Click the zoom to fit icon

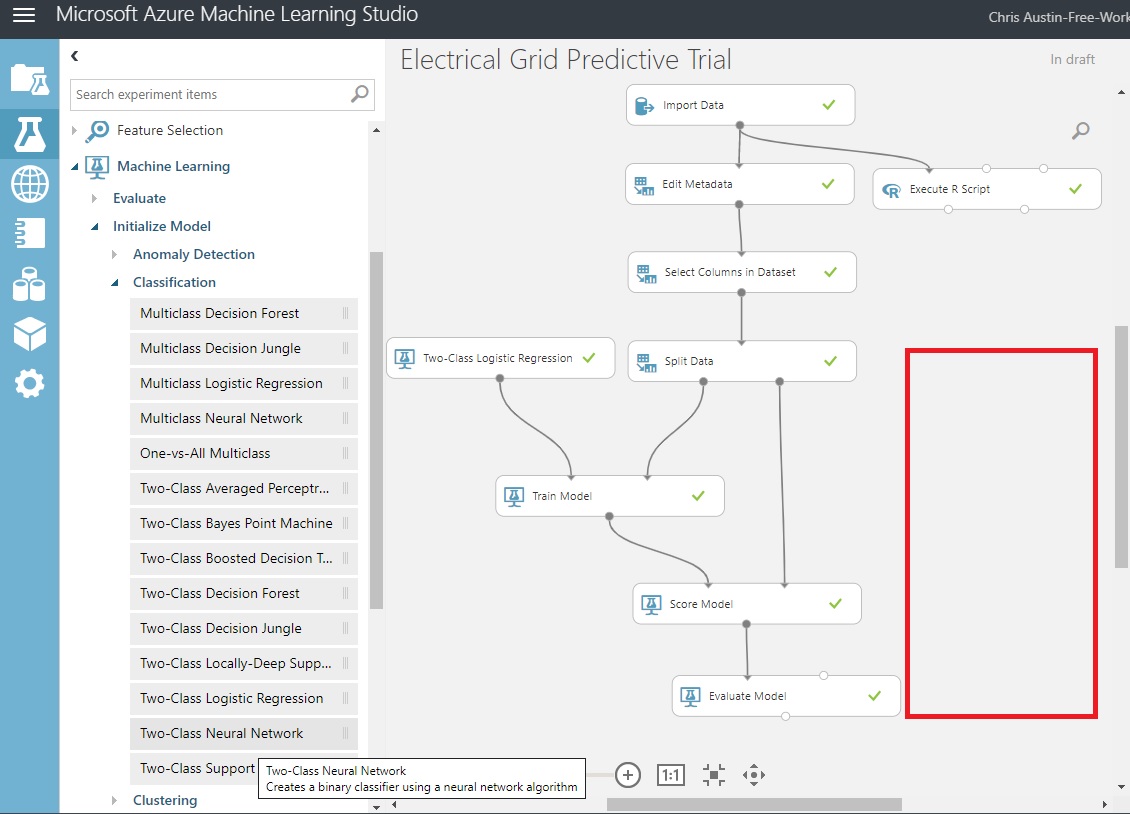[713, 775]
